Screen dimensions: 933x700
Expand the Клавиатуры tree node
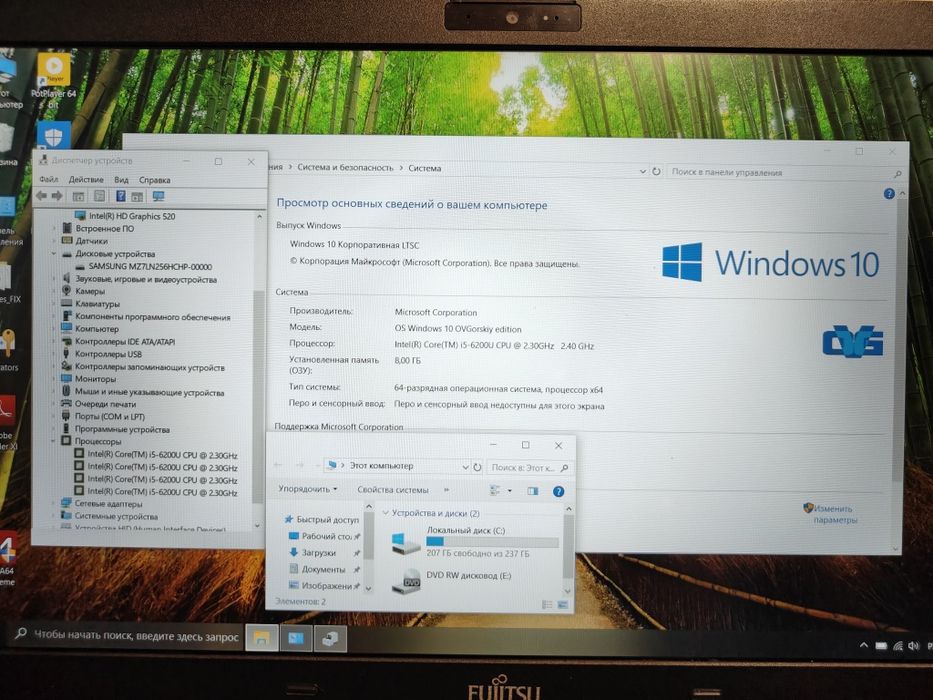[54, 304]
